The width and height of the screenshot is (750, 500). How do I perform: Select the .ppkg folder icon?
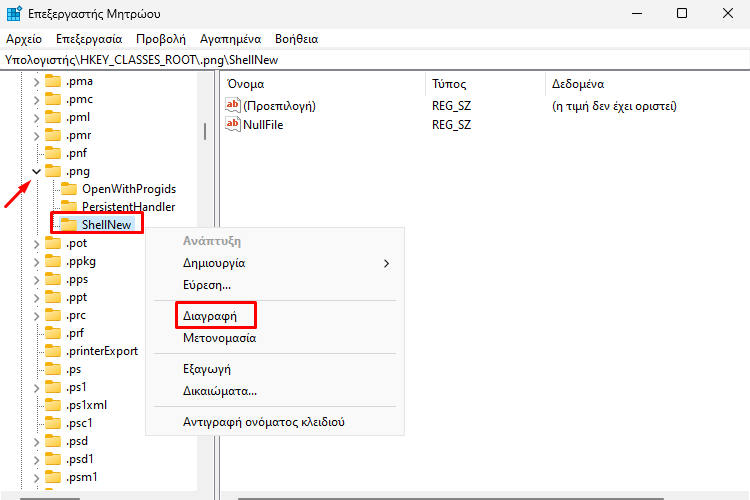pos(53,261)
